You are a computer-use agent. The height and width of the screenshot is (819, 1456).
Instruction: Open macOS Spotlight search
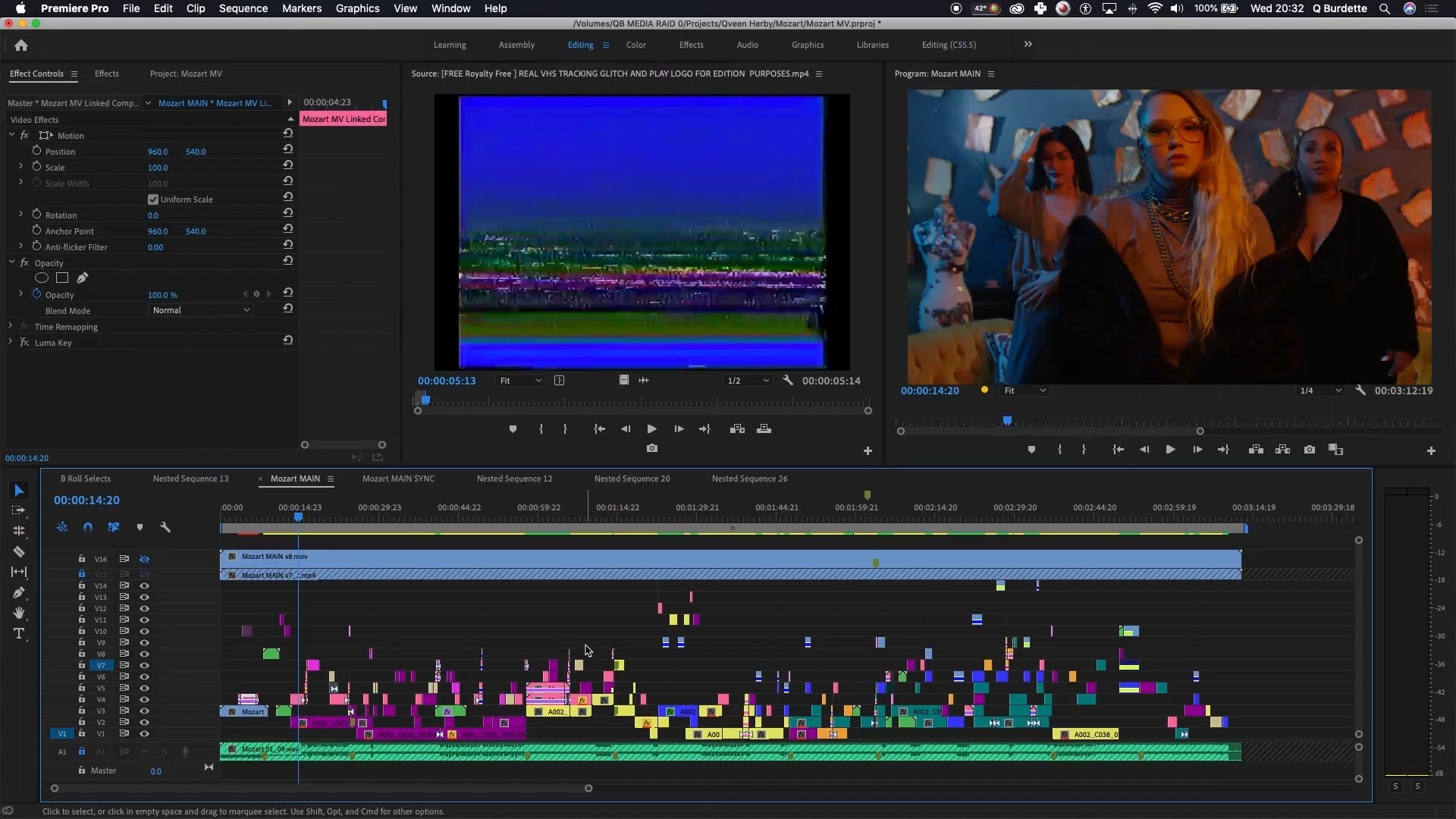[x=1385, y=8]
